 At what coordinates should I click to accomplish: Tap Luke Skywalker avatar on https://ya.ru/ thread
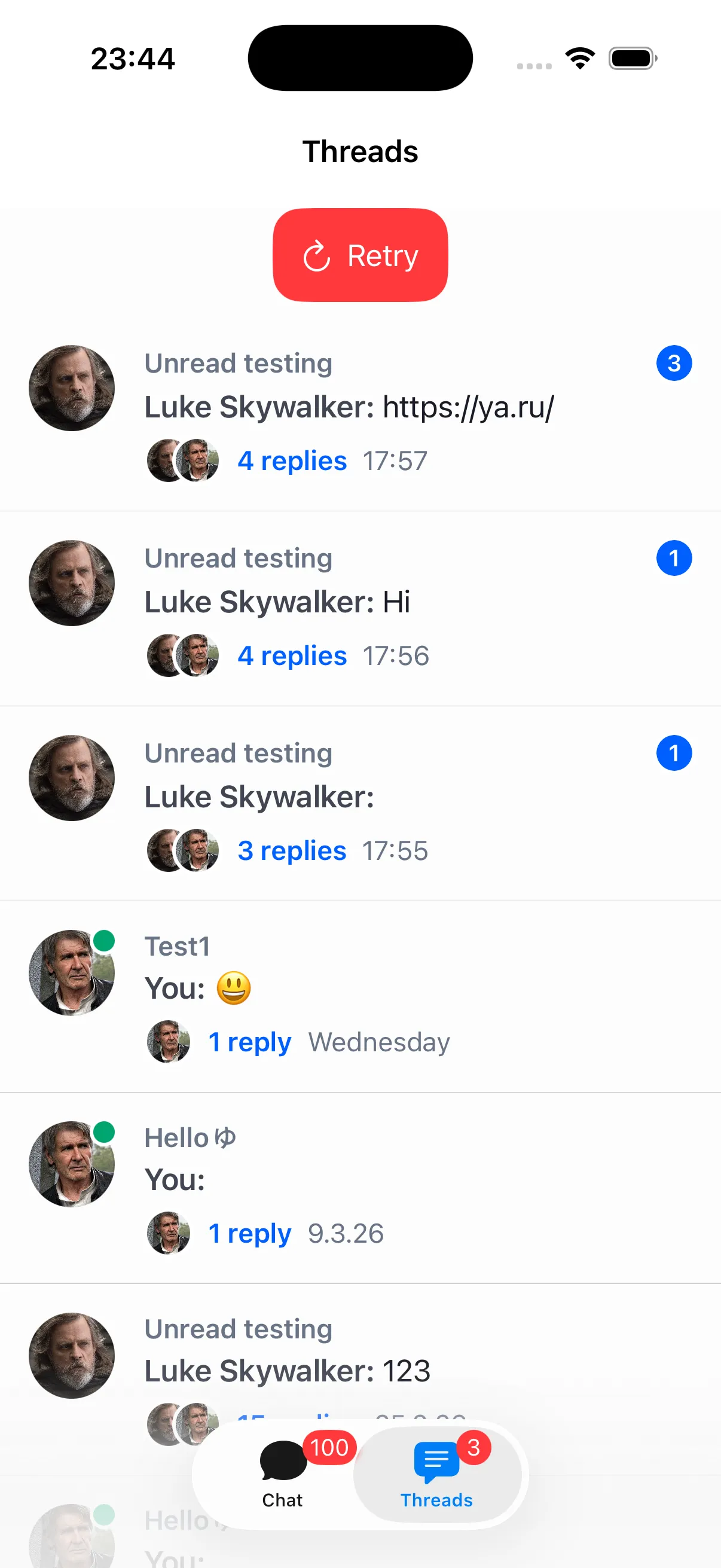pyautogui.click(x=72, y=388)
